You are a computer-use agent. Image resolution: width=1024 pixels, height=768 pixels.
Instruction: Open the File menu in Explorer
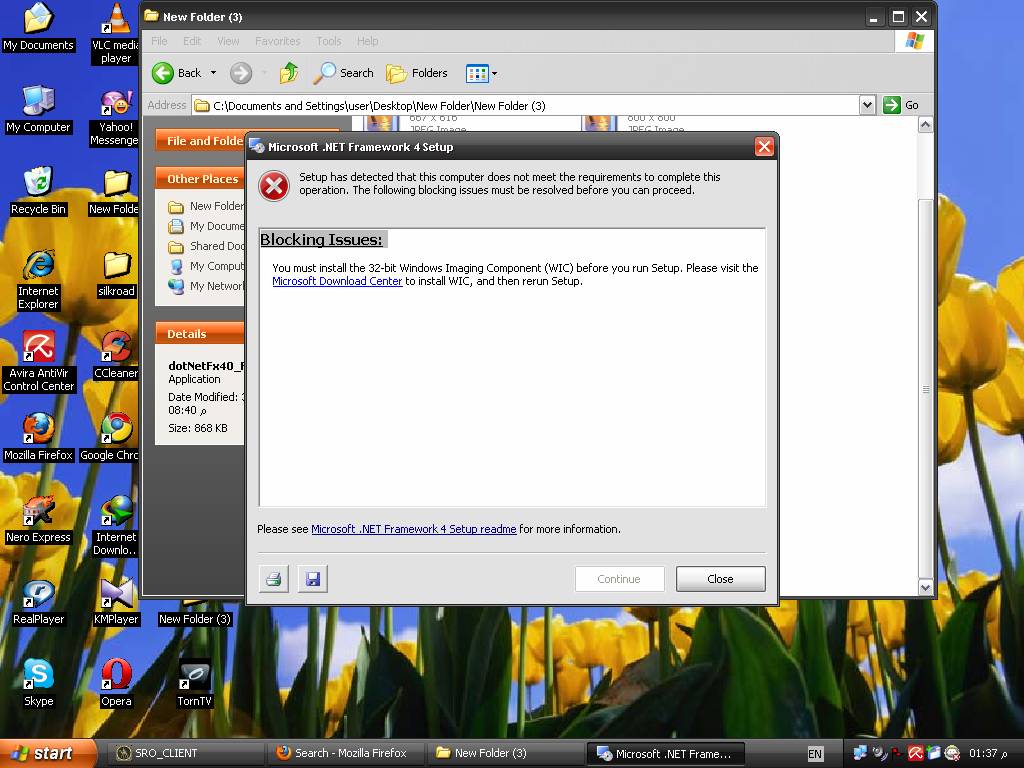[159, 41]
